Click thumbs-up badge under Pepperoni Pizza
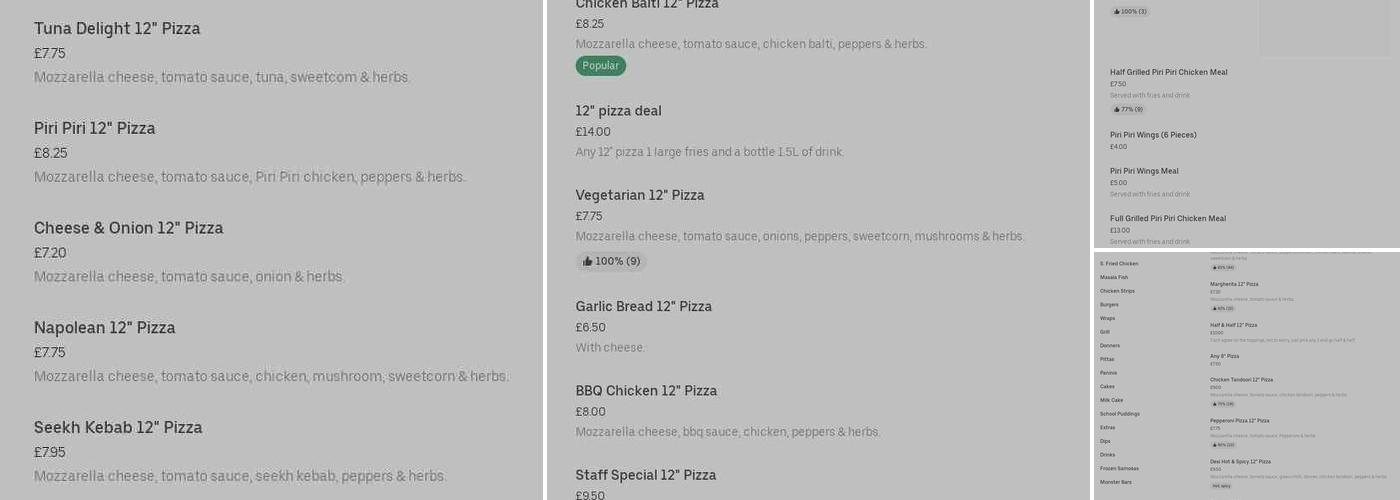This screenshot has width=1400, height=500. (x=1224, y=445)
